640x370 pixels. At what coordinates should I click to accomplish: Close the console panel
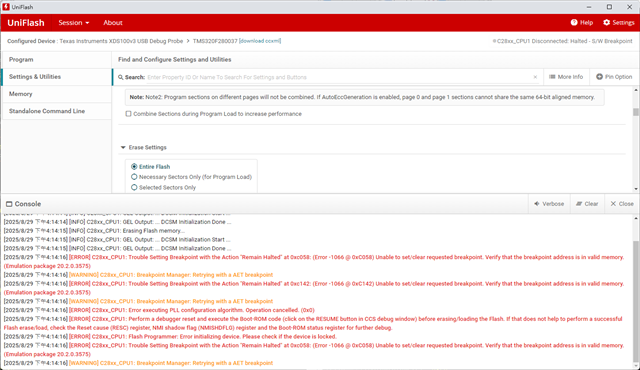pyautogui.click(x=622, y=204)
